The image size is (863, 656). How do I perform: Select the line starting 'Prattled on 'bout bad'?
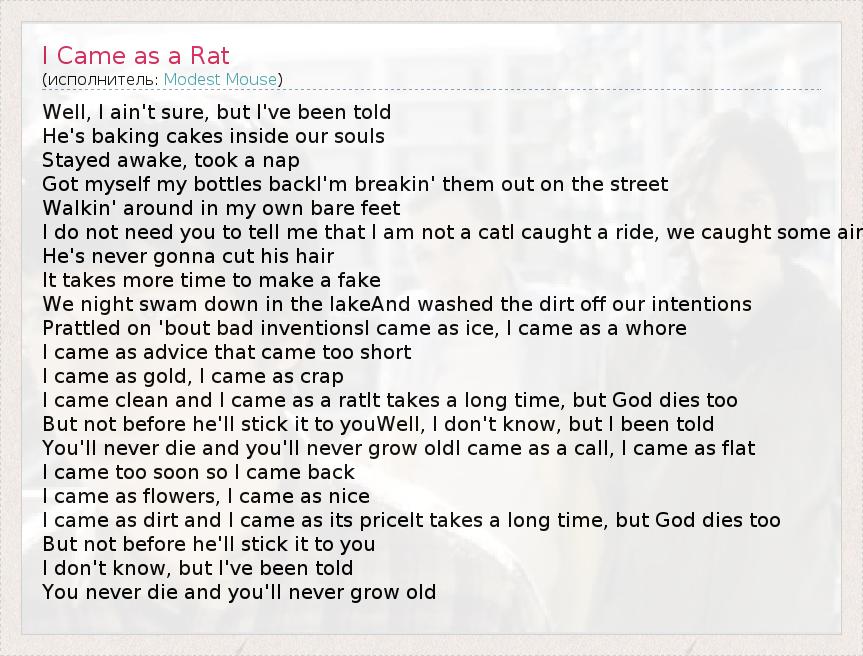pos(364,328)
